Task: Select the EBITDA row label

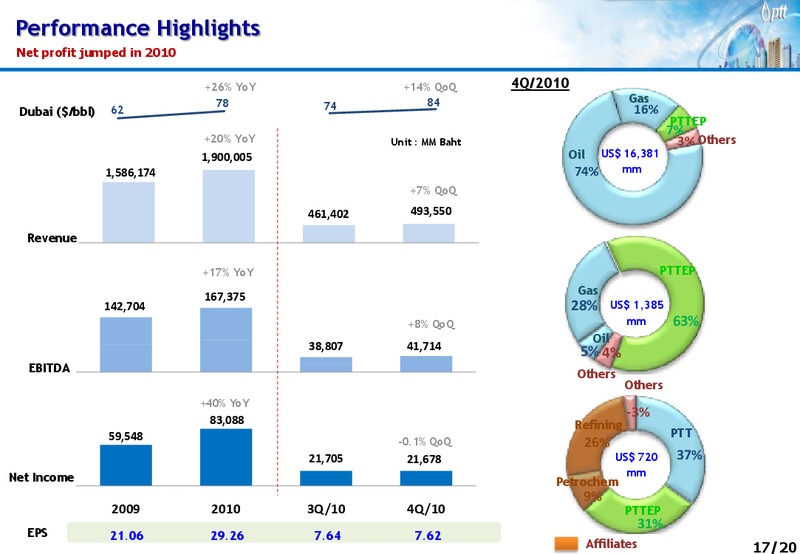Action: [x=49, y=368]
